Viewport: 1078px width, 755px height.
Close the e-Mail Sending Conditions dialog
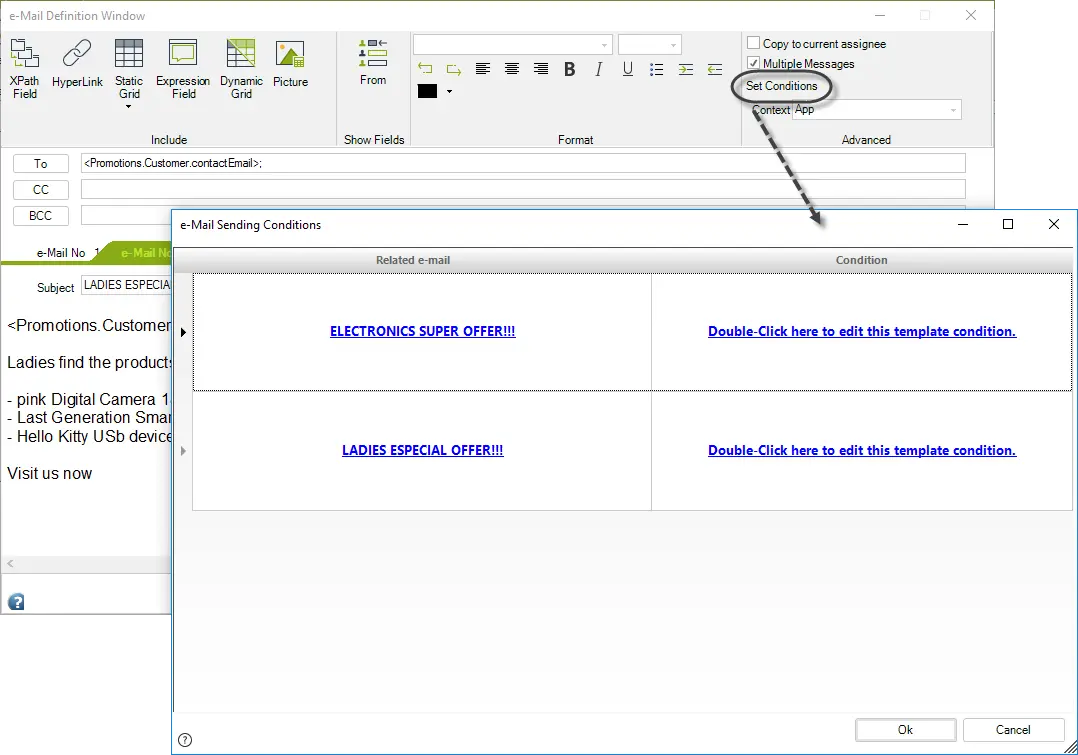click(1053, 224)
